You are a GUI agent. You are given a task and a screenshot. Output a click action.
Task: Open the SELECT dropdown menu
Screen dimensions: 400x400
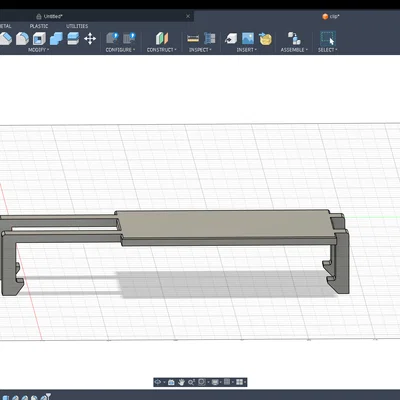[x=327, y=50]
